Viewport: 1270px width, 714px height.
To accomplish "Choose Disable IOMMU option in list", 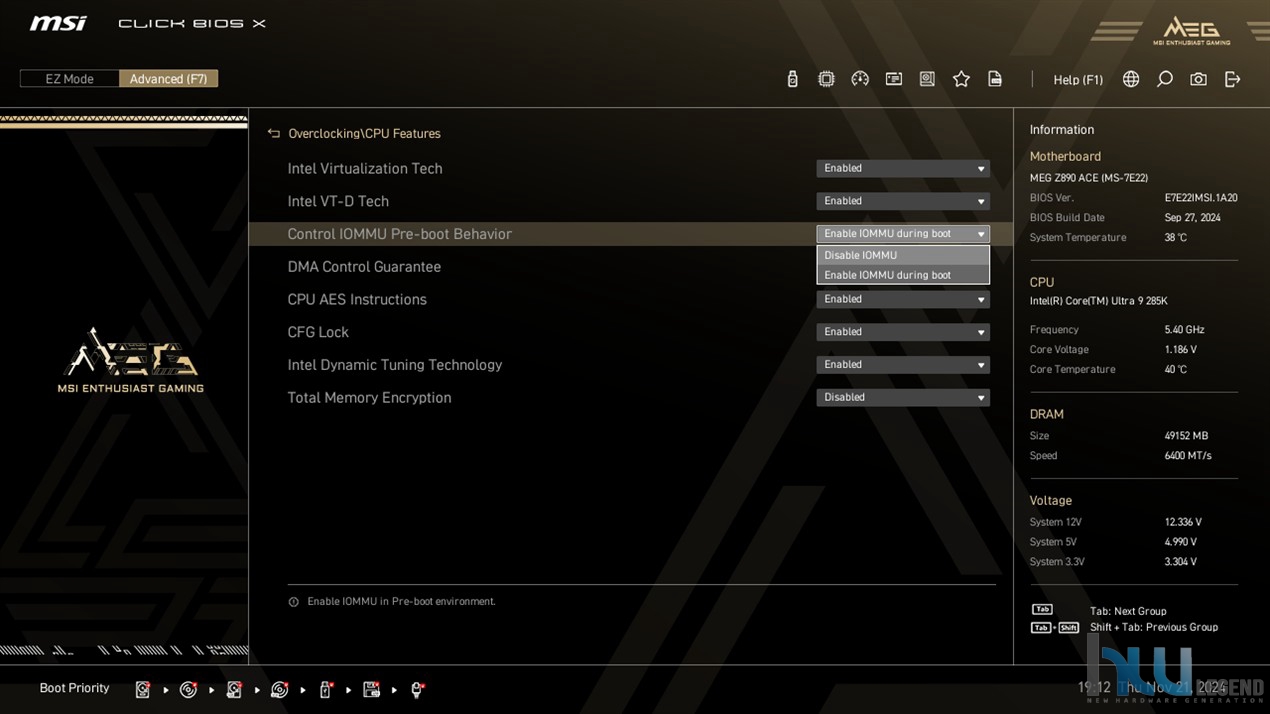I will [x=902, y=255].
